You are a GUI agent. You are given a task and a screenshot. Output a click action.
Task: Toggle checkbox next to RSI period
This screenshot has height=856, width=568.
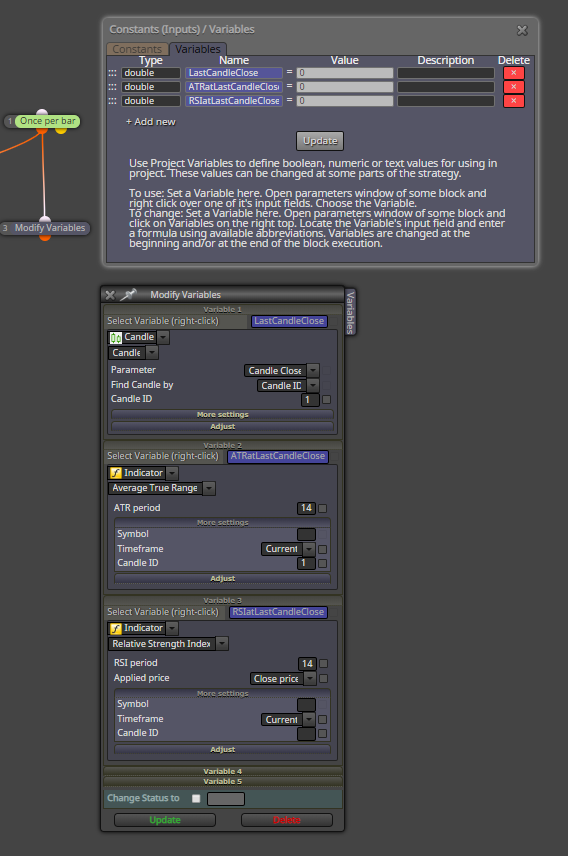[x=323, y=663]
